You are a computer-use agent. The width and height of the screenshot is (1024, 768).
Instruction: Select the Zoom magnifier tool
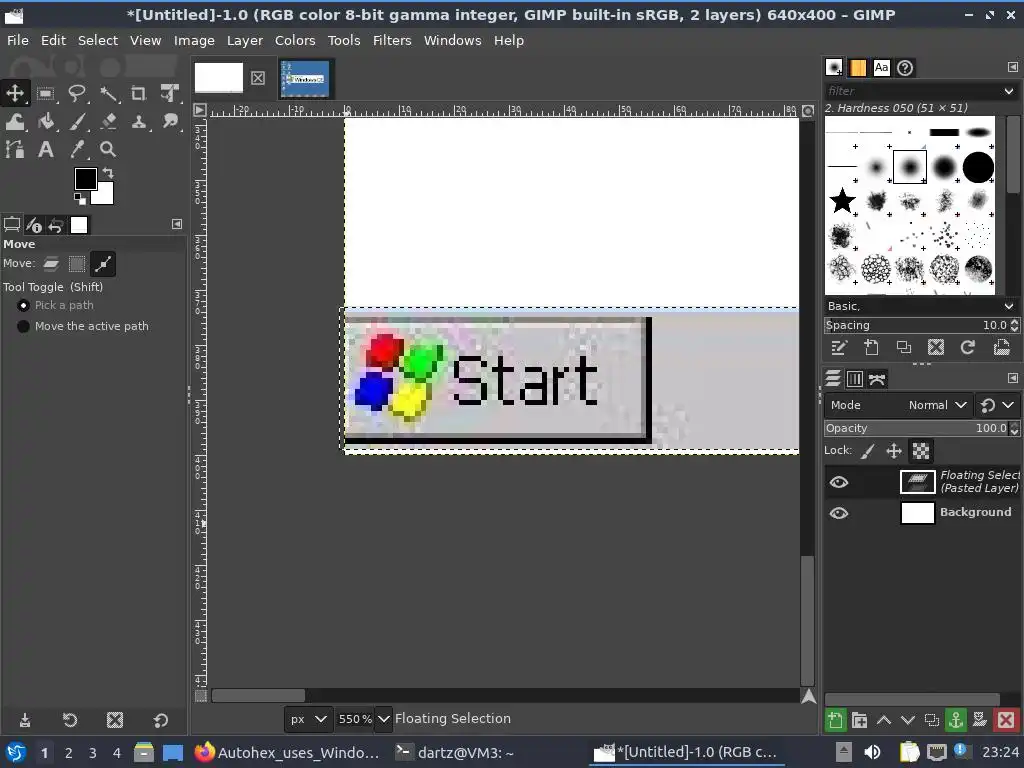[108, 150]
